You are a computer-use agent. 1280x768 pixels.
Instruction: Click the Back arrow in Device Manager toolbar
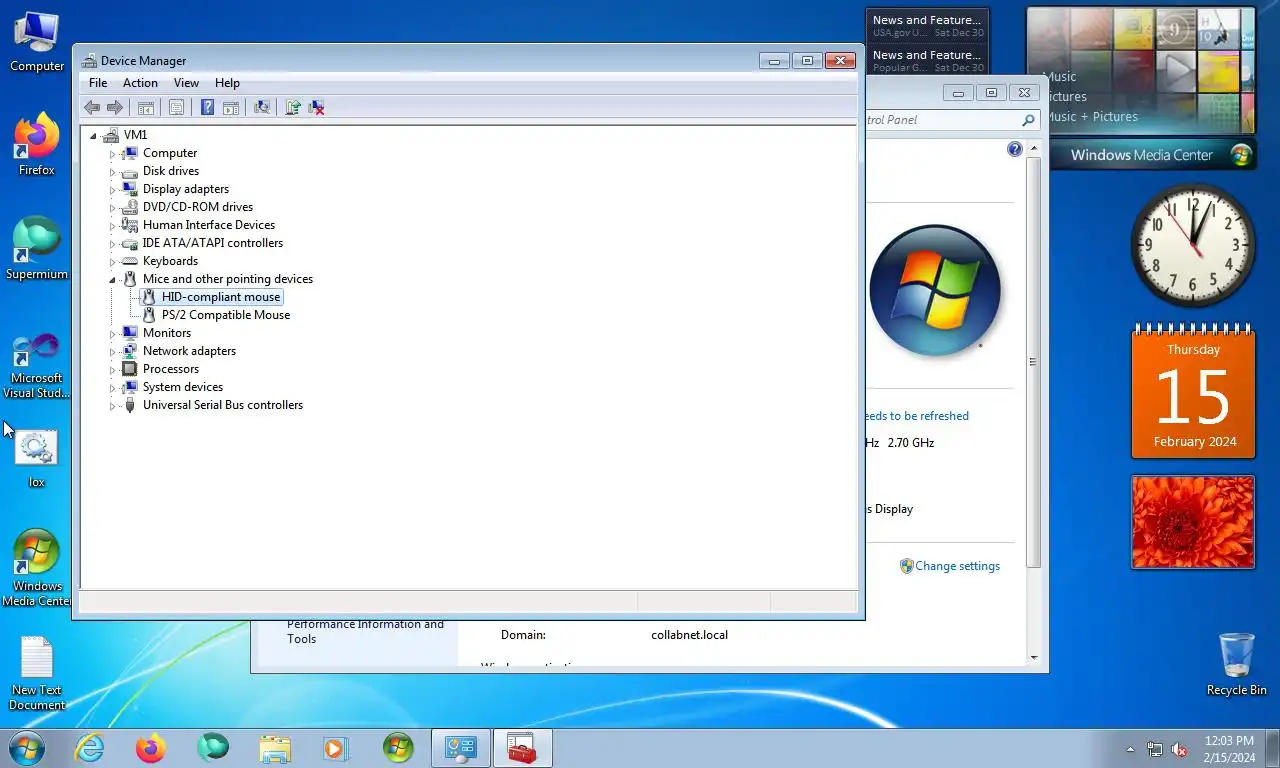point(92,107)
